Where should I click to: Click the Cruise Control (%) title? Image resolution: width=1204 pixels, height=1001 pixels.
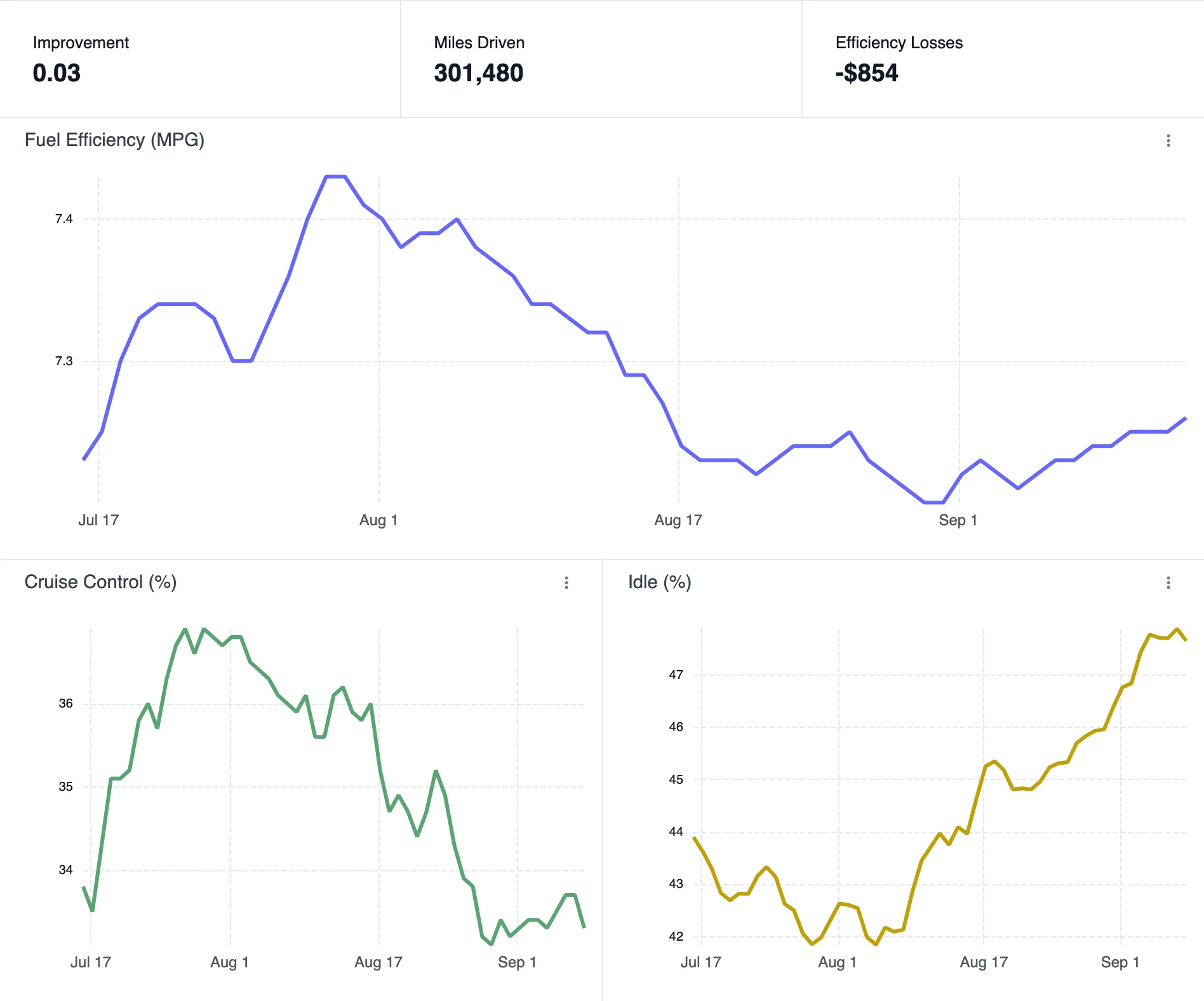[x=100, y=582]
